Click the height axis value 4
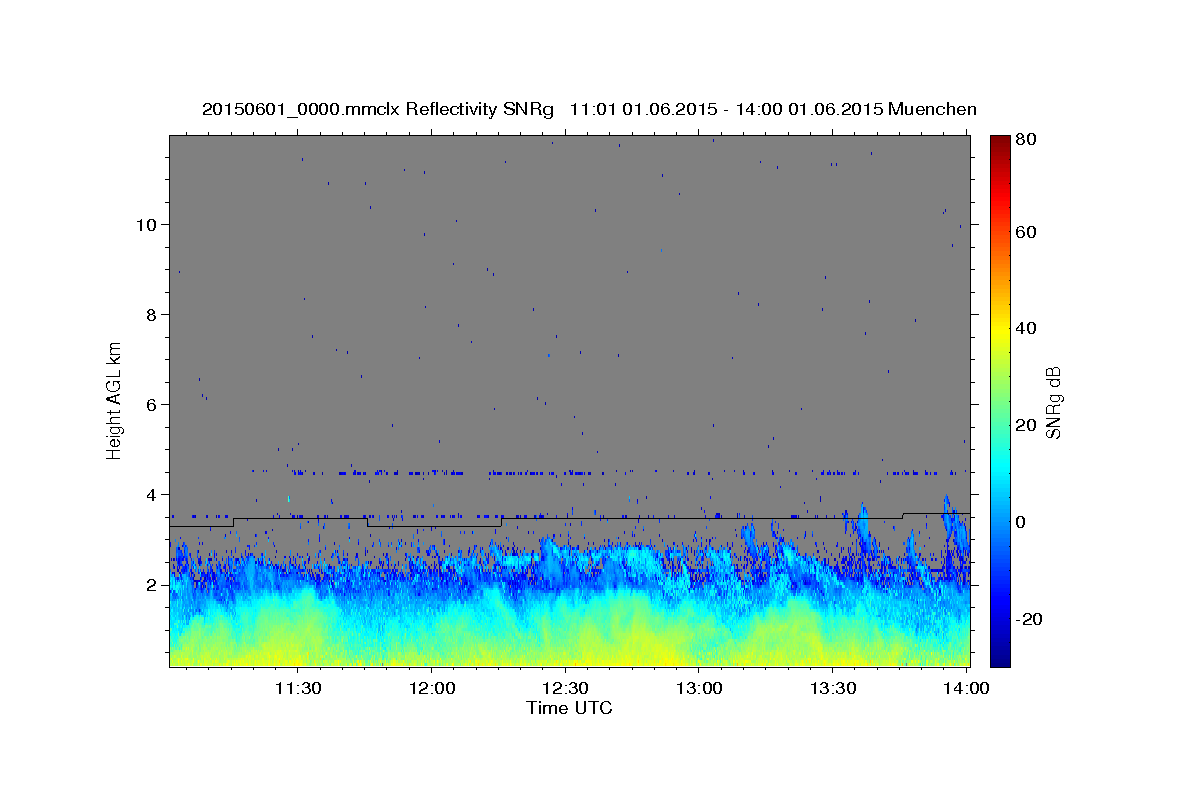 pos(152,494)
